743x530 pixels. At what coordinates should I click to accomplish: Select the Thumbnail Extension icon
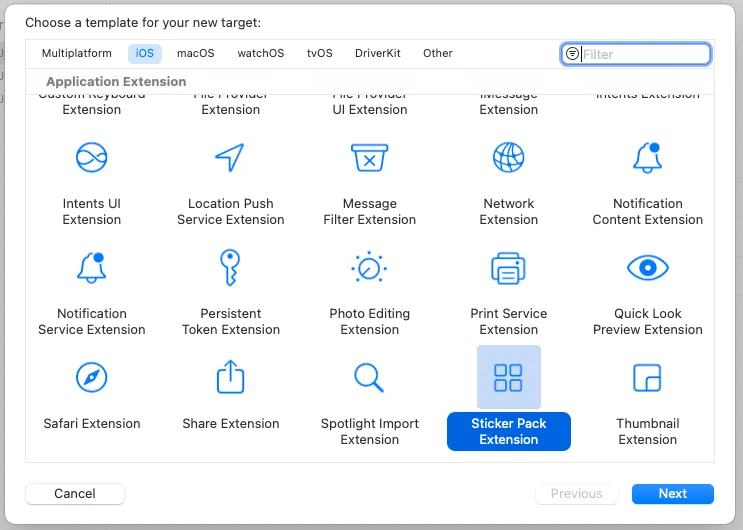click(647, 377)
